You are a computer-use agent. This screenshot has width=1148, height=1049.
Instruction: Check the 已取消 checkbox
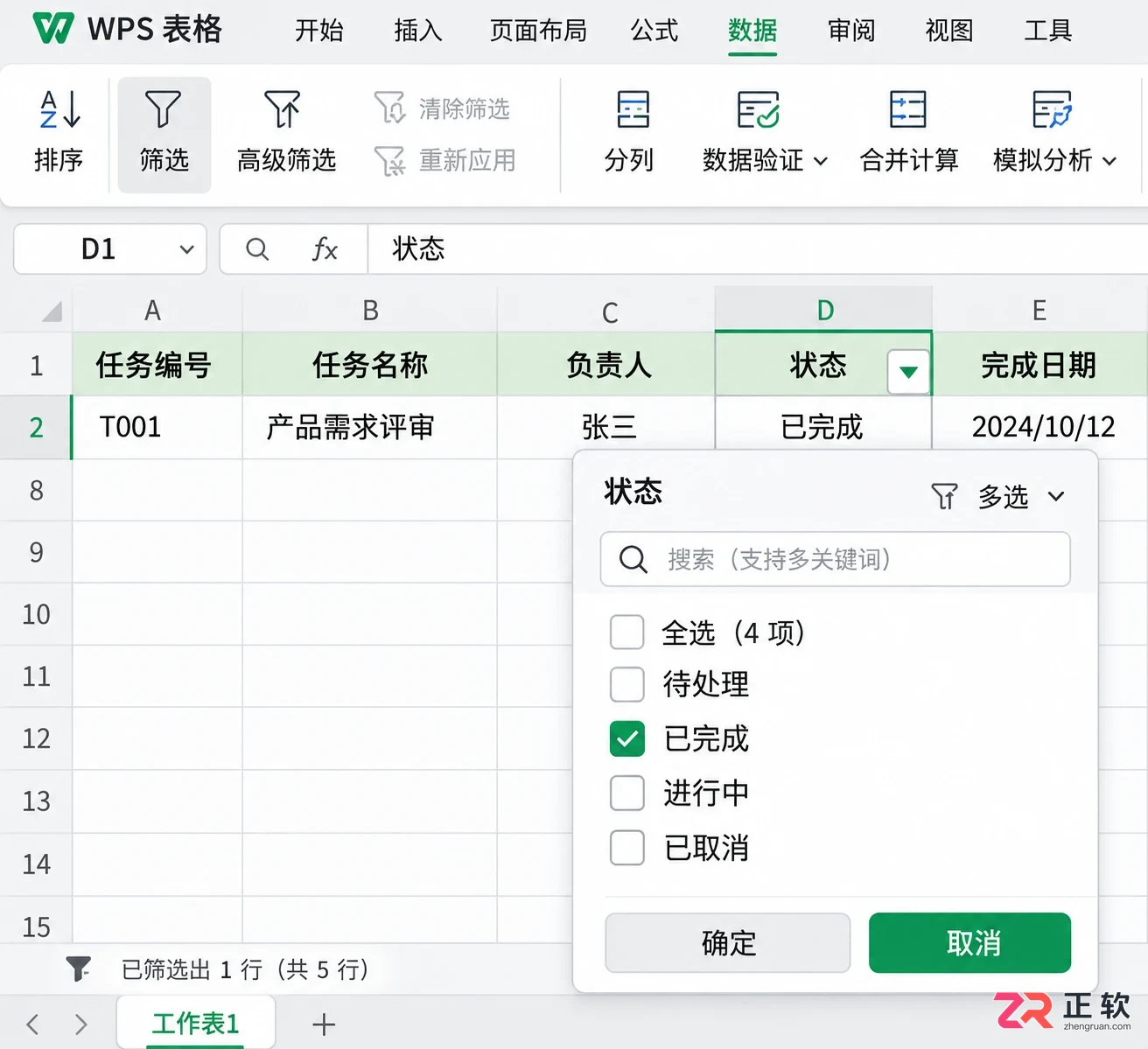click(626, 847)
